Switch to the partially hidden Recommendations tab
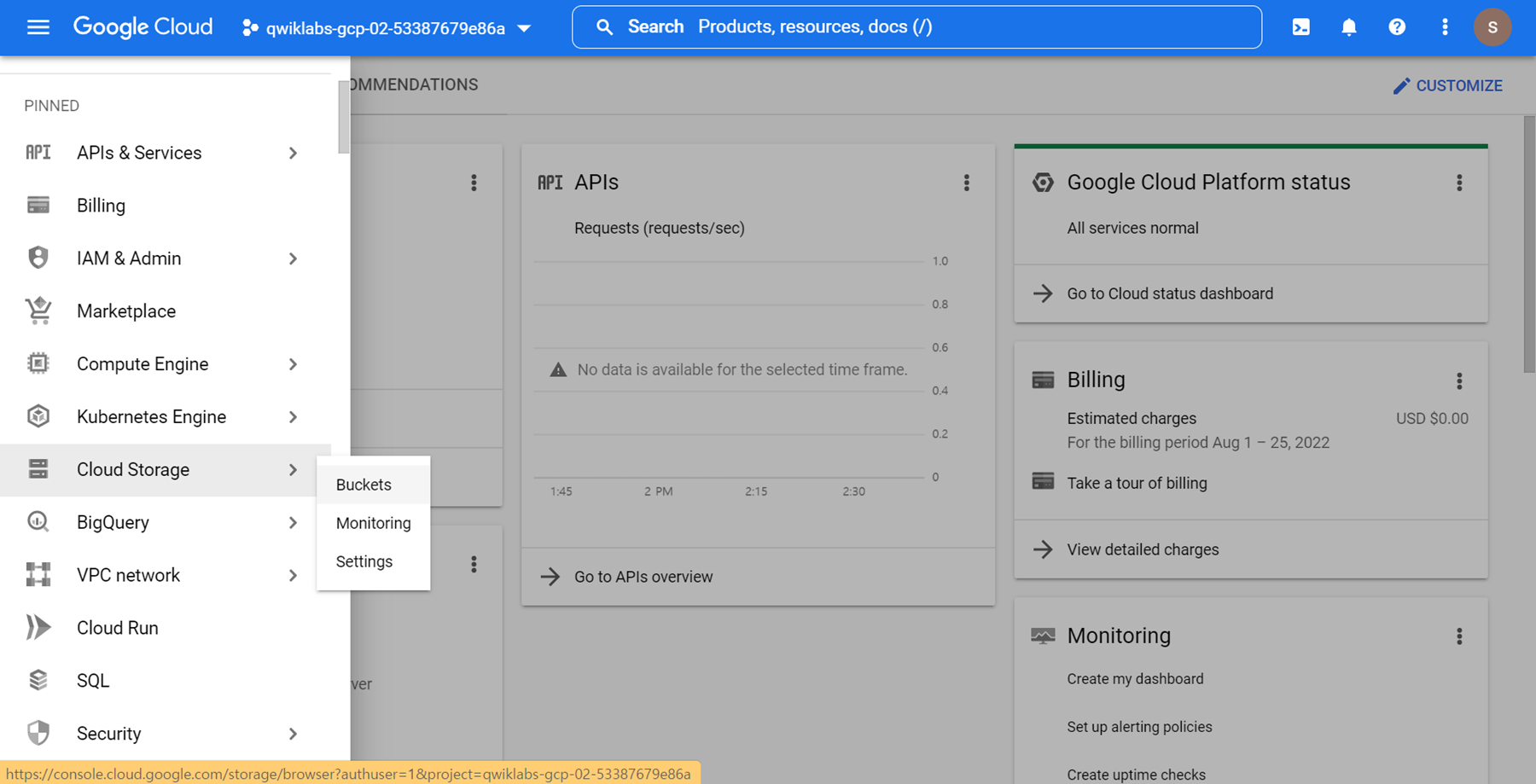The image size is (1536, 784). (x=414, y=84)
